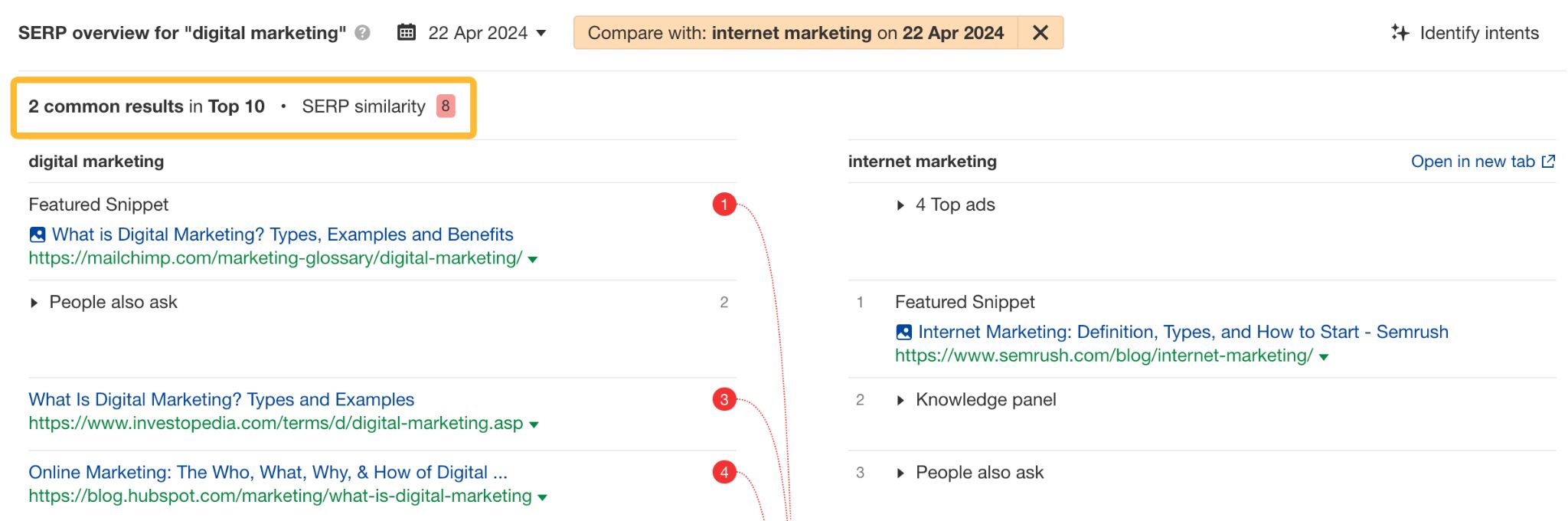Click the Identify intents sparkle icon
1568x521 pixels.
[1399, 33]
